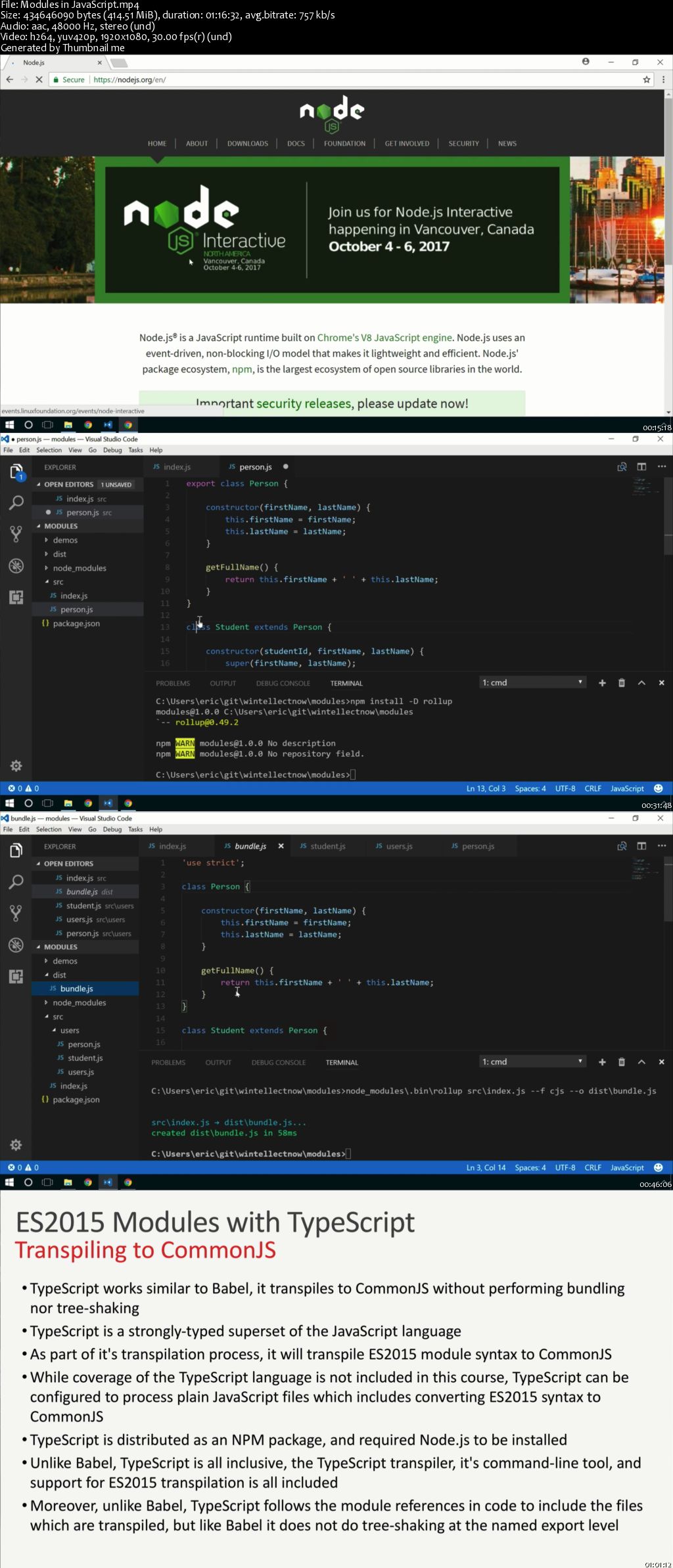Open Manage gear in person.js VS Code window
673x1568 pixels.
(16, 765)
